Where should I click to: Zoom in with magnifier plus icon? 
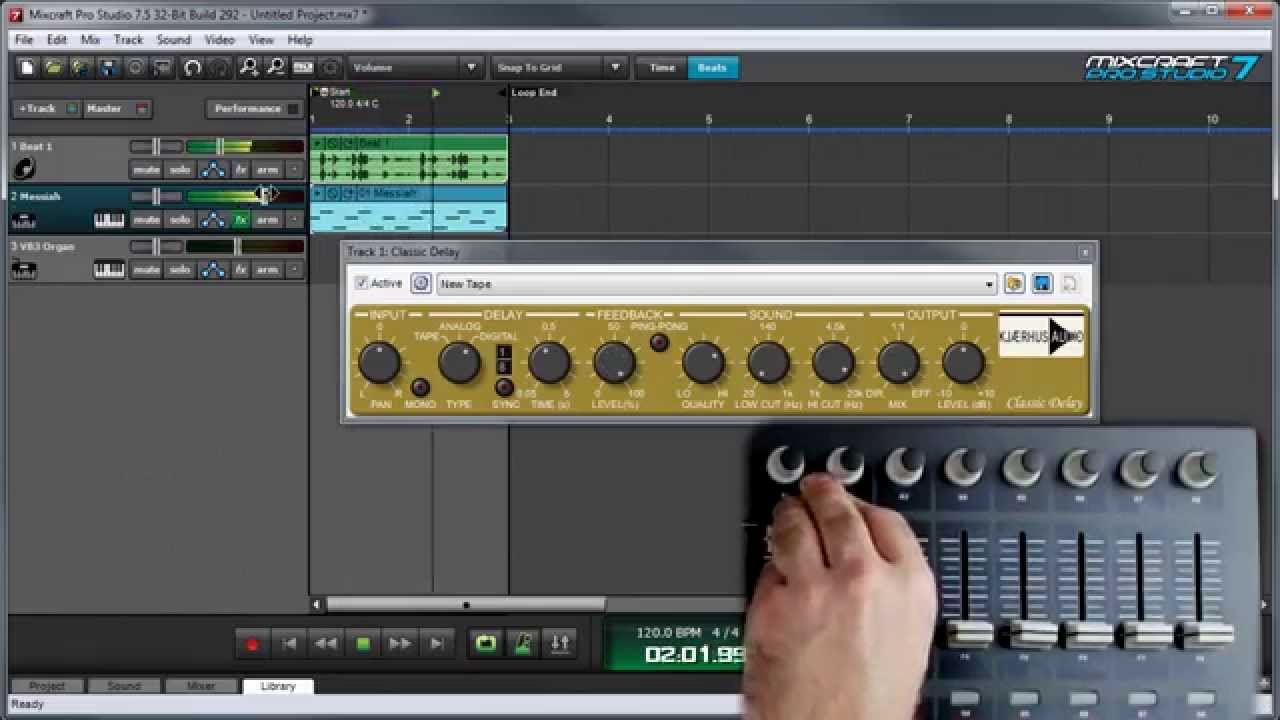click(249, 68)
